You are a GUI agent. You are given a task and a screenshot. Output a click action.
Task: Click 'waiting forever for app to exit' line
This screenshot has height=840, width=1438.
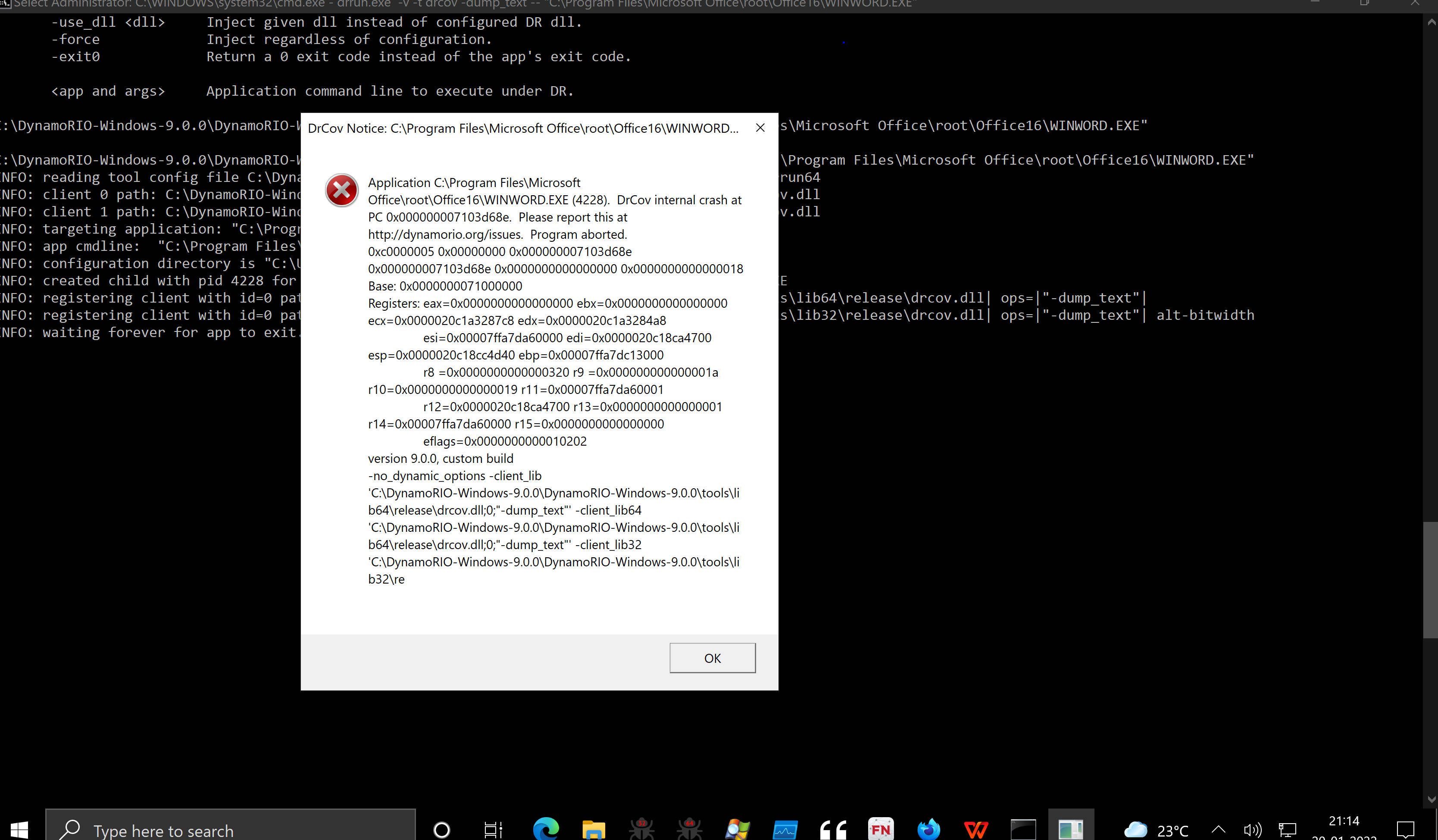150,333
